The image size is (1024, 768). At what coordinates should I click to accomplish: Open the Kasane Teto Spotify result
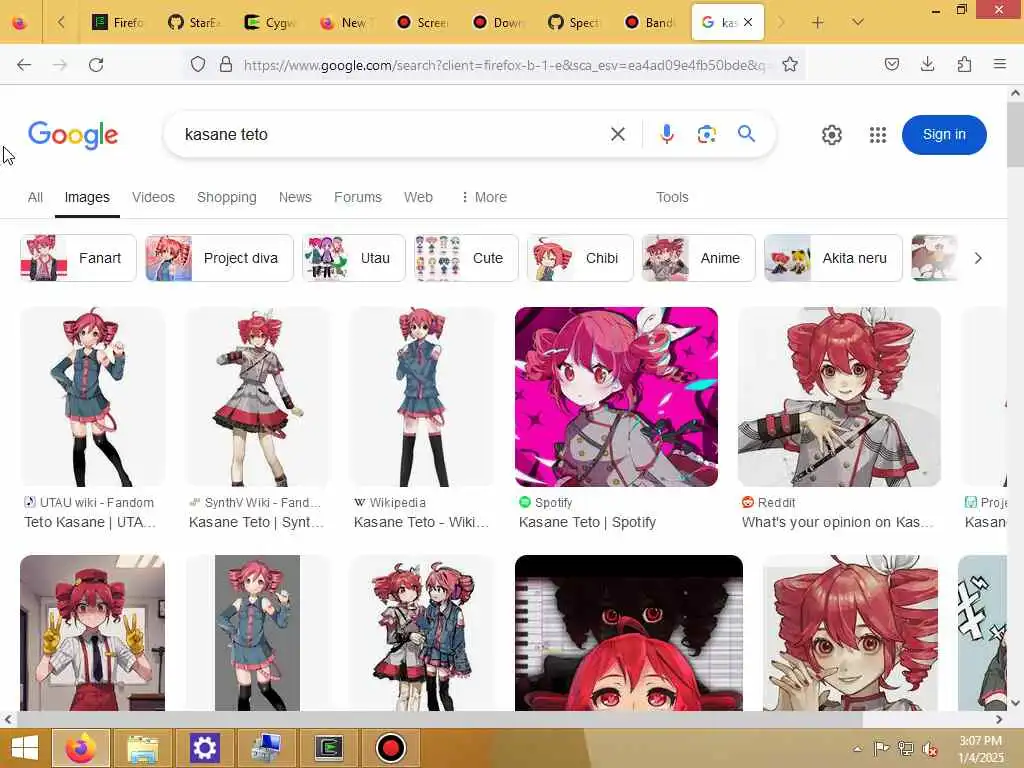(587, 522)
